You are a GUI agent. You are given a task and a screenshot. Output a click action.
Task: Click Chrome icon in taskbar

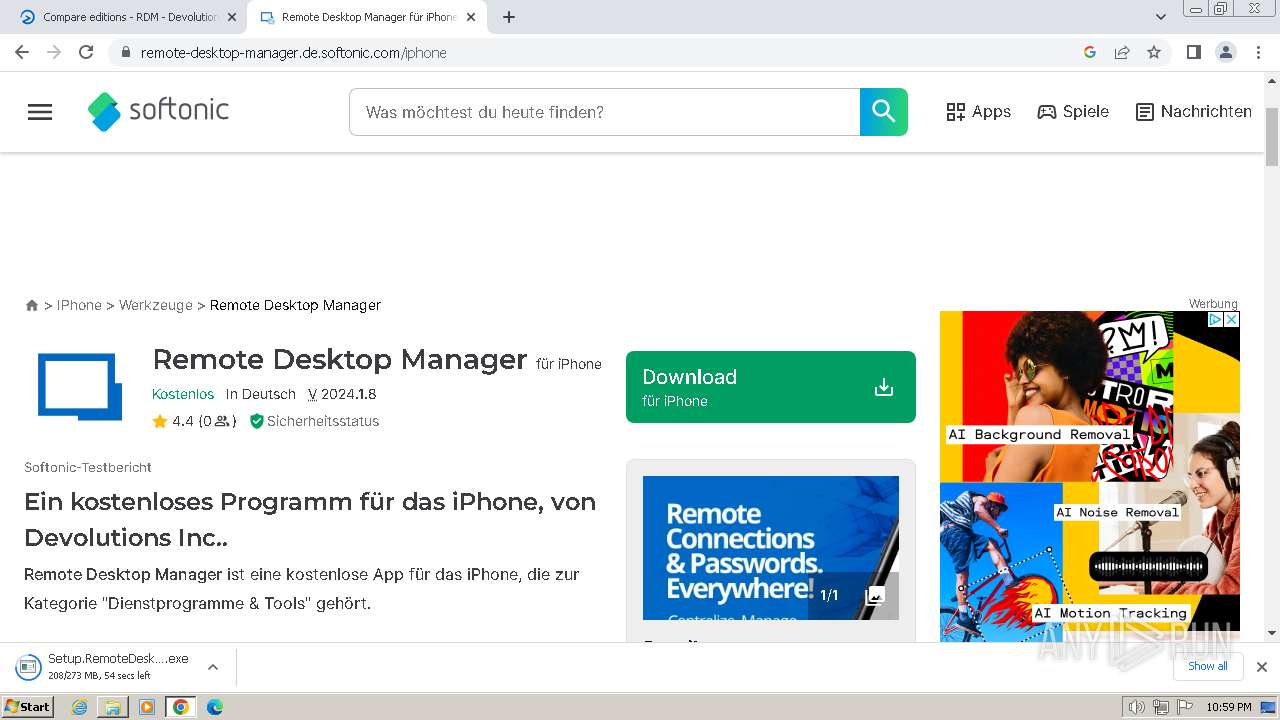point(180,707)
